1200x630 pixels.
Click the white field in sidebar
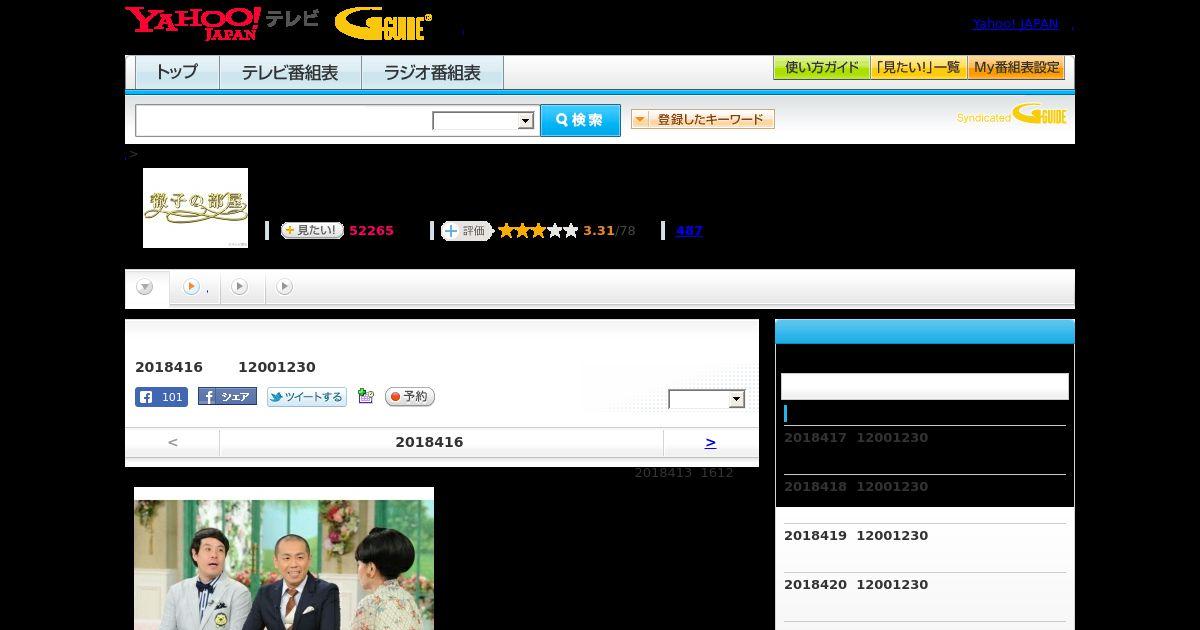925,386
